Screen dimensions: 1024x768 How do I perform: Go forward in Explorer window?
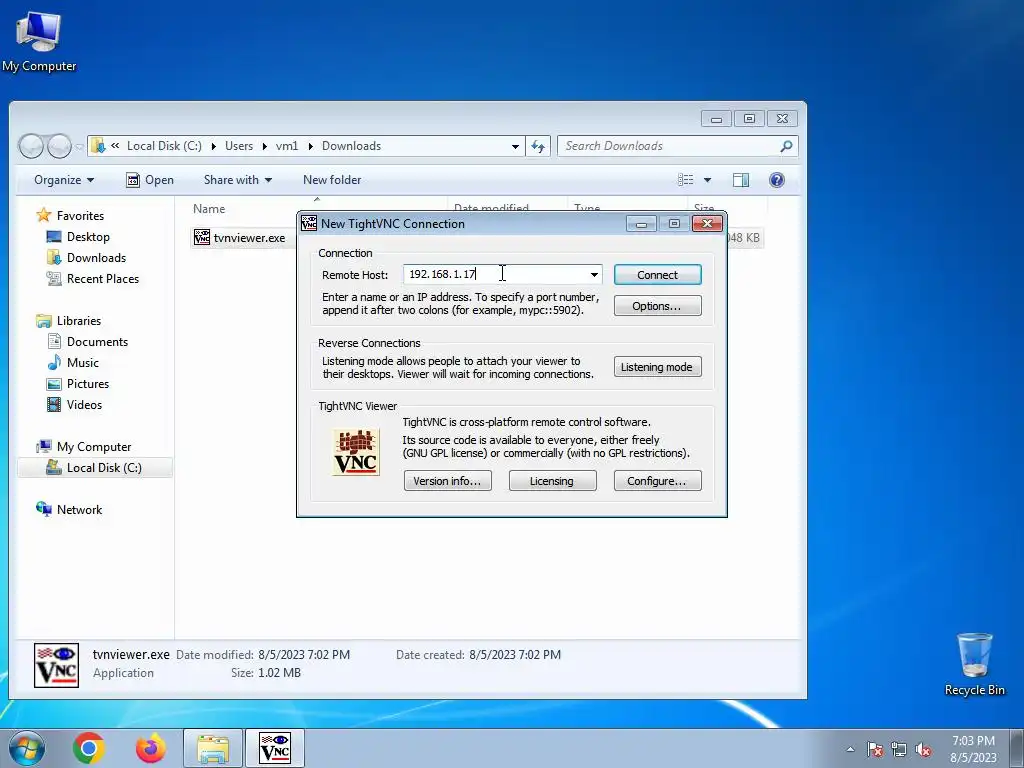tap(59, 146)
